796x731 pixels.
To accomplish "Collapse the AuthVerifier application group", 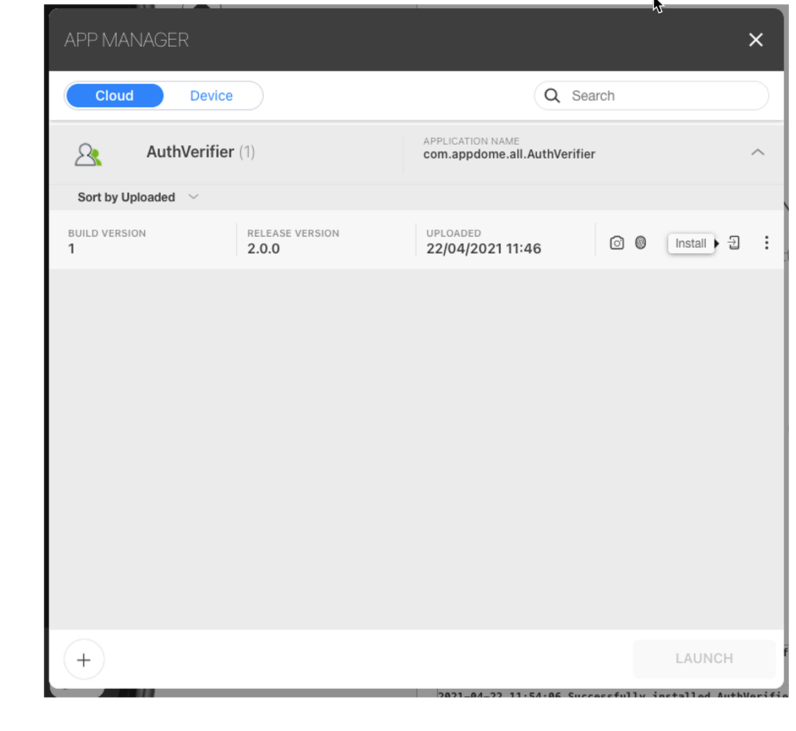I will click(757, 153).
